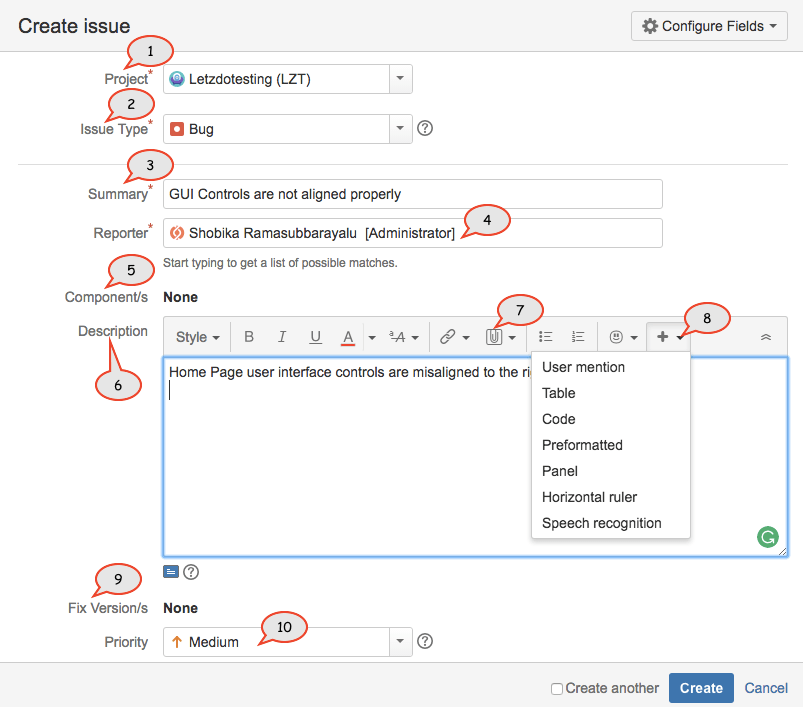Image resolution: width=803 pixels, height=707 pixels.
Task: Create a numbered list in the description
Action: (578, 336)
